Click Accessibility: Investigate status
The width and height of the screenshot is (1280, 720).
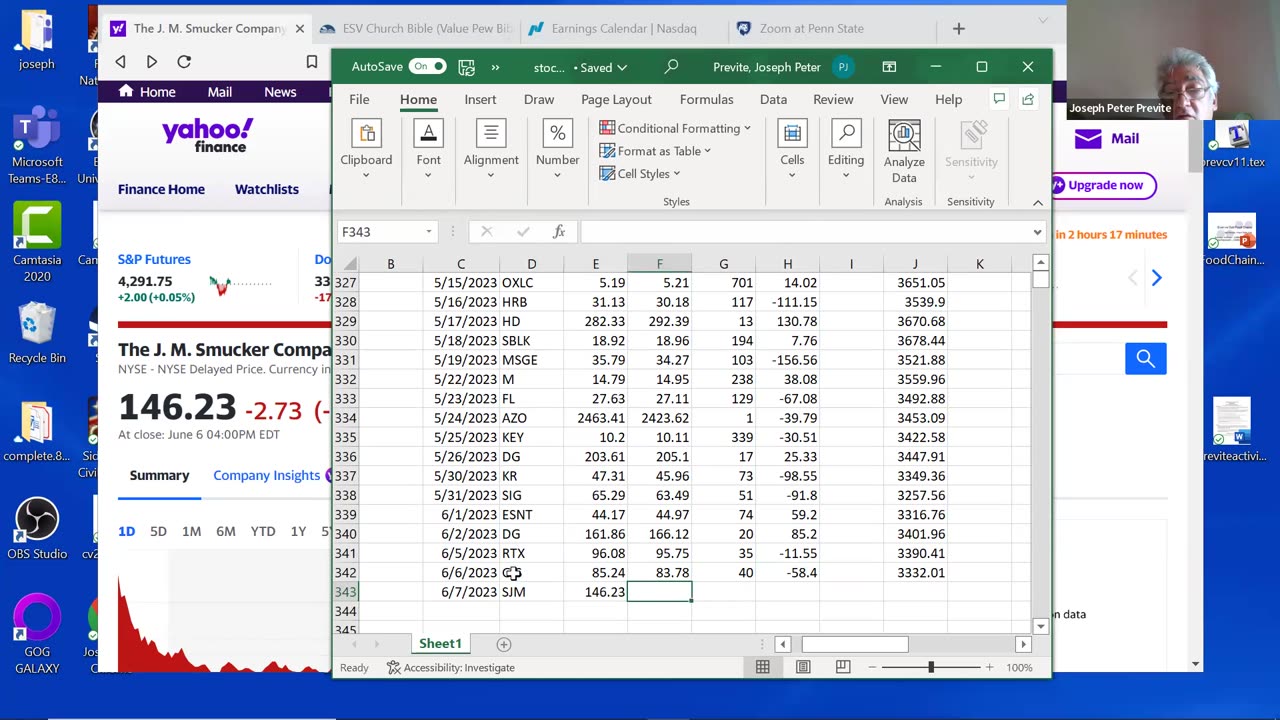coord(451,667)
